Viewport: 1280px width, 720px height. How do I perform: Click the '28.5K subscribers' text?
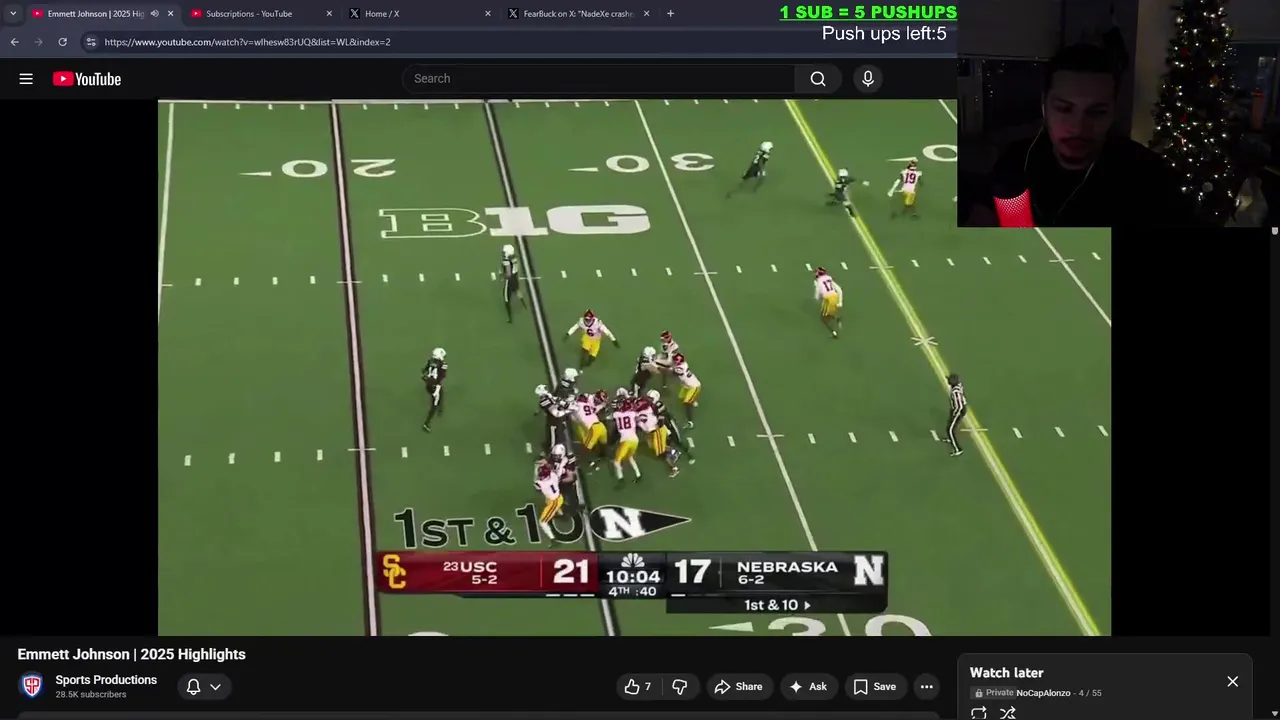coord(91,695)
